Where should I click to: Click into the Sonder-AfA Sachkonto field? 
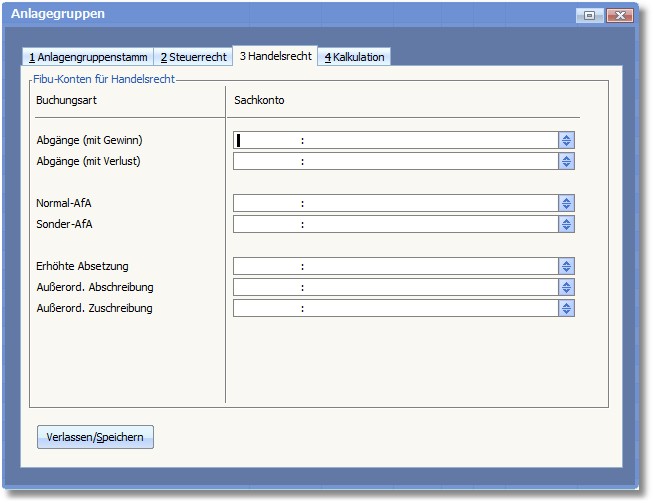click(x=395, y=224)
